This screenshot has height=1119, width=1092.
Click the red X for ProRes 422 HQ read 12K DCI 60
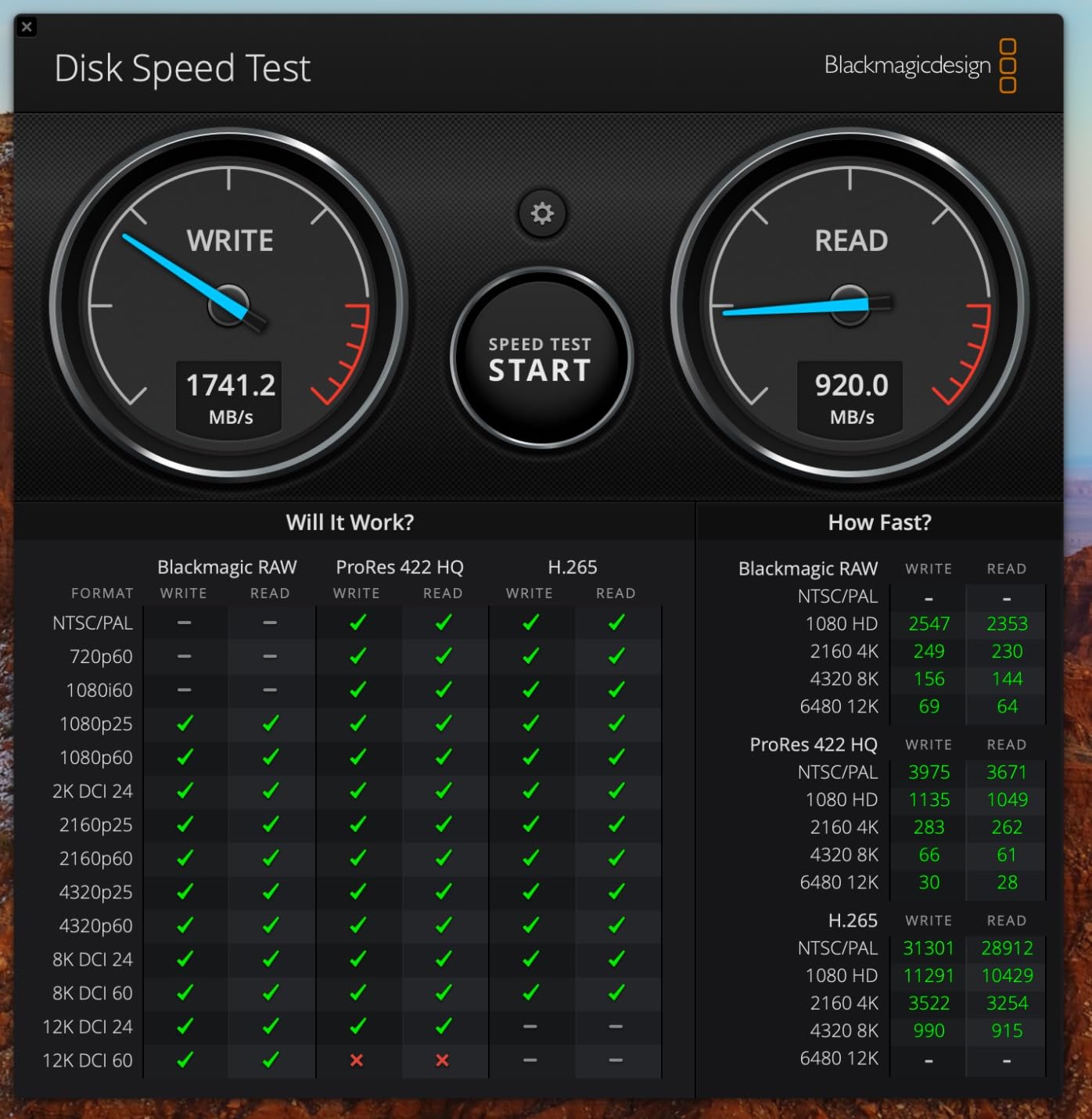coord(442,1060)
